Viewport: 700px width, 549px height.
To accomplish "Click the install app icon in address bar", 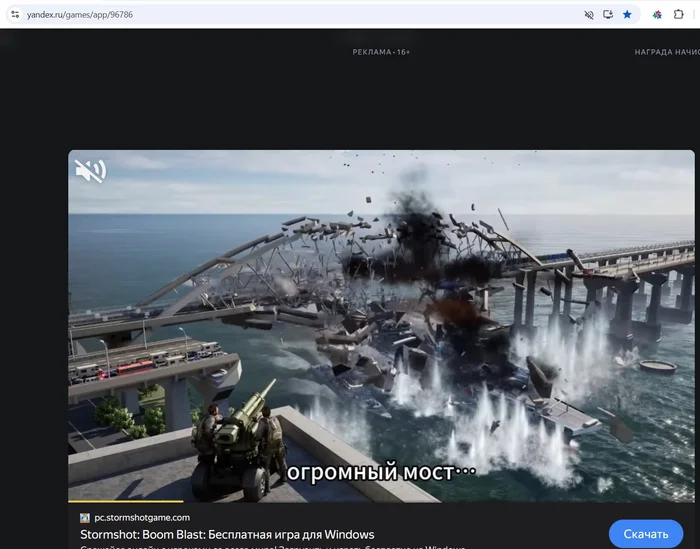I will 608,15.
